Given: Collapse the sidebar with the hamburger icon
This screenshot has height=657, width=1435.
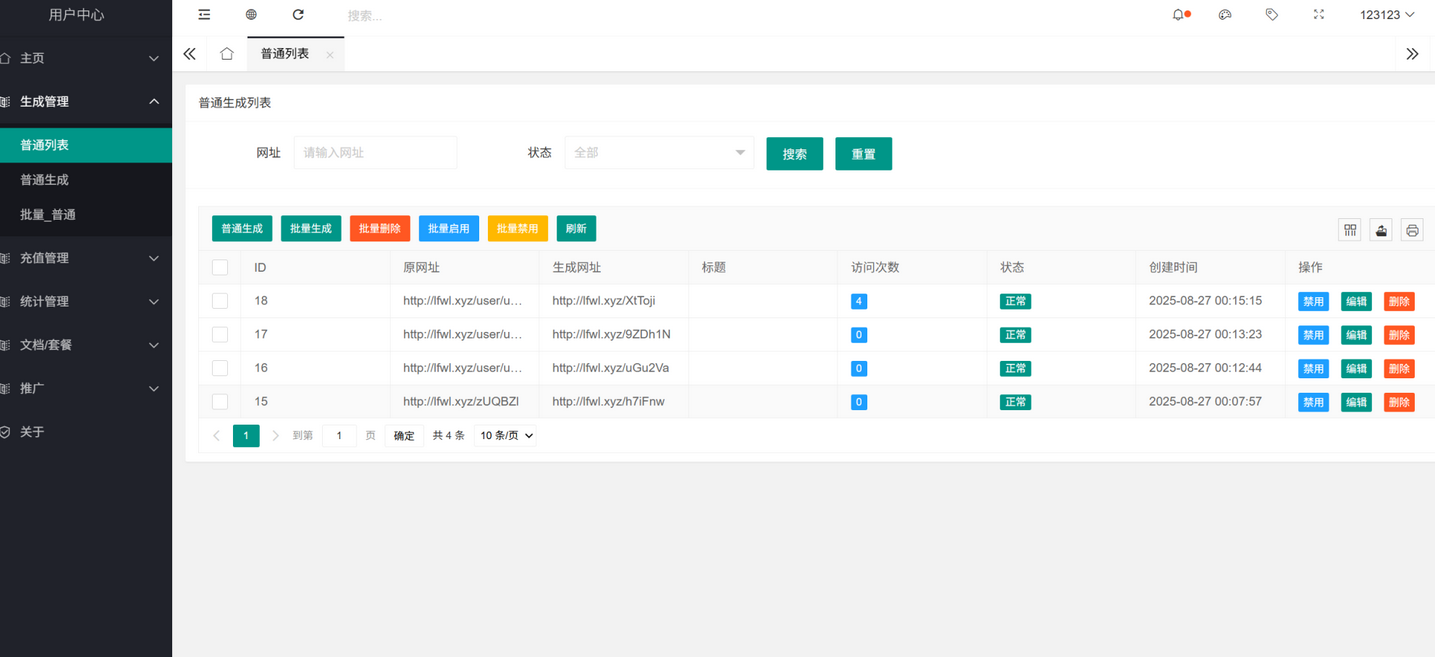Looking at the screenshot, I should click(x=204, y=14).
